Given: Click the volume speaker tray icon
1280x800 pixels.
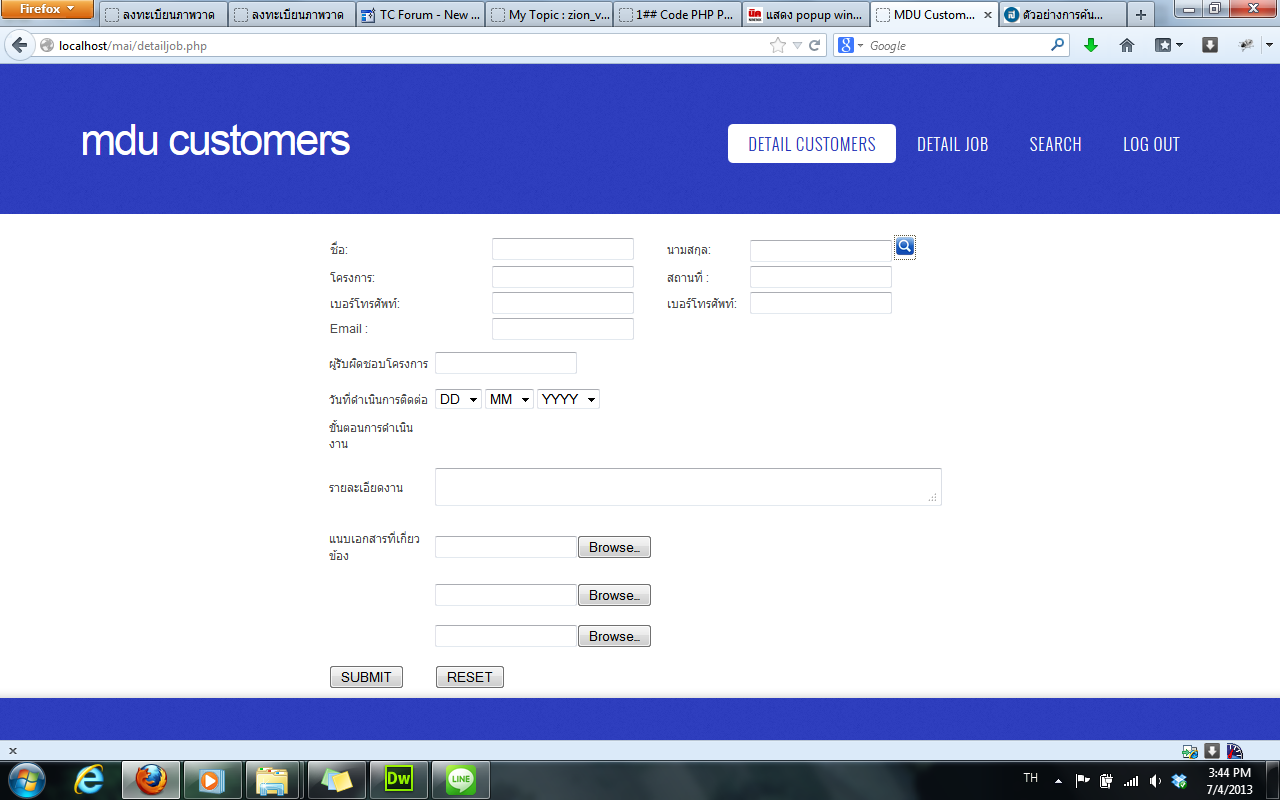Looking at the screenshot, I should 1156,781.
